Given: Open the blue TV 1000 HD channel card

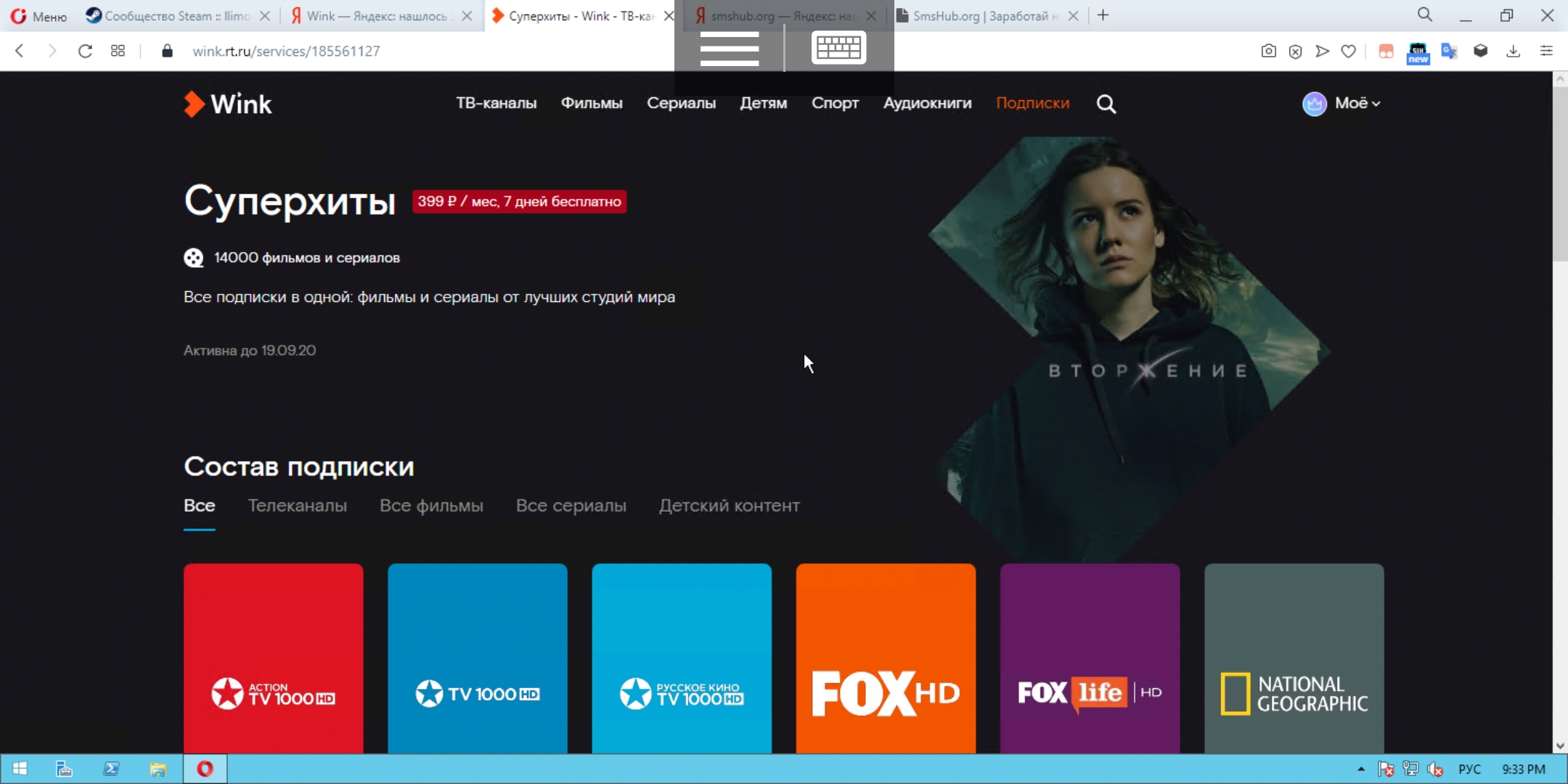Looking at the screenshot, I should [478, 658].
